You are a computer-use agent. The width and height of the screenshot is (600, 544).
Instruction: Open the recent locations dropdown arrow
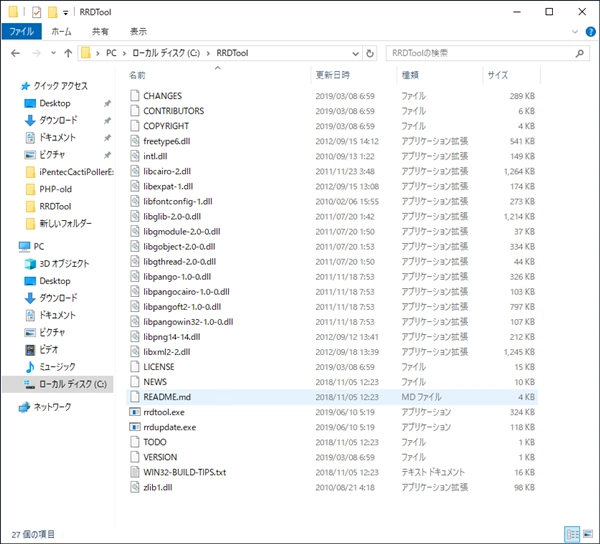(x=53, y=53)
